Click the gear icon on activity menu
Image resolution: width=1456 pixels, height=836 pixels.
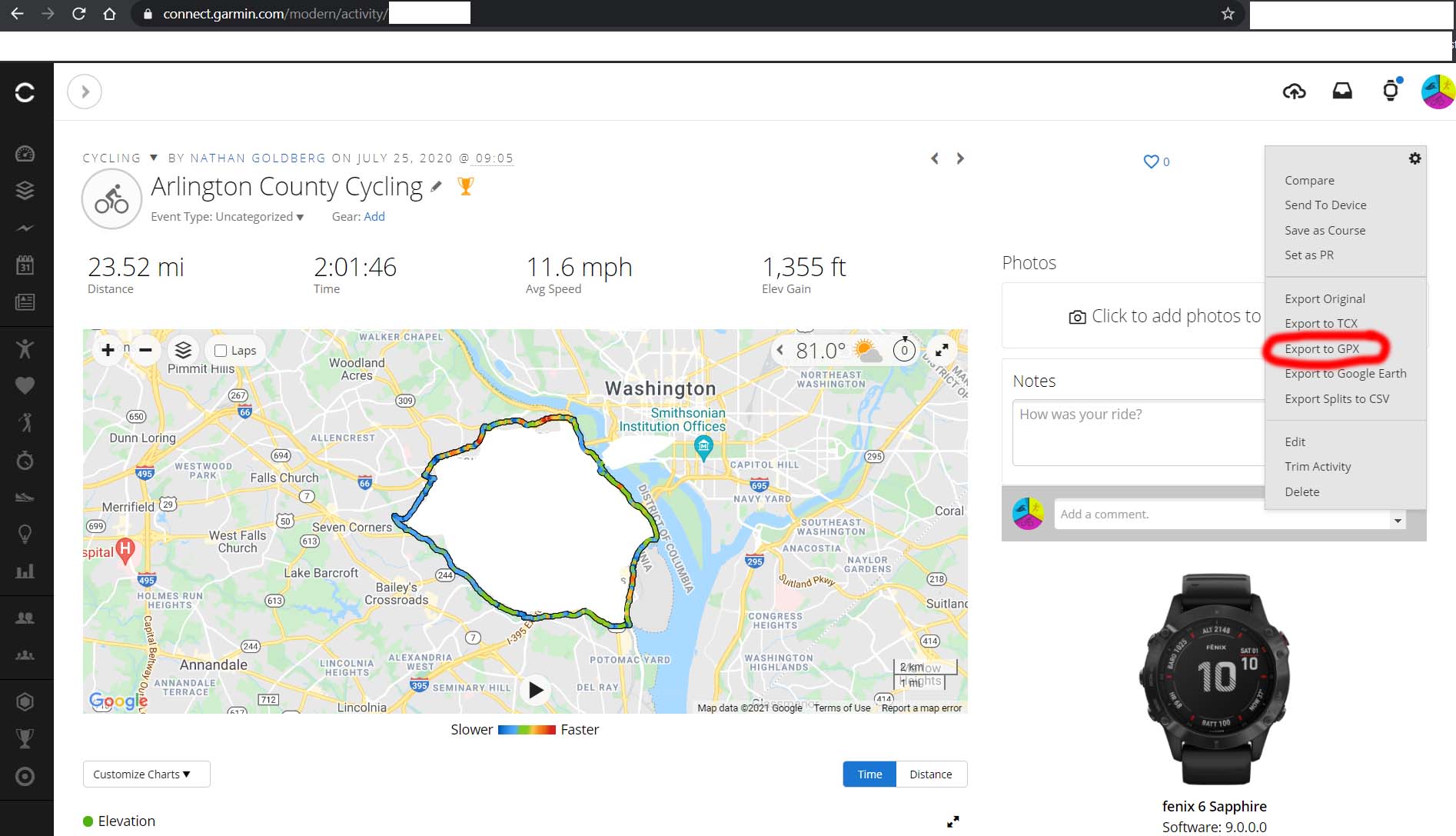point(1414,158)
